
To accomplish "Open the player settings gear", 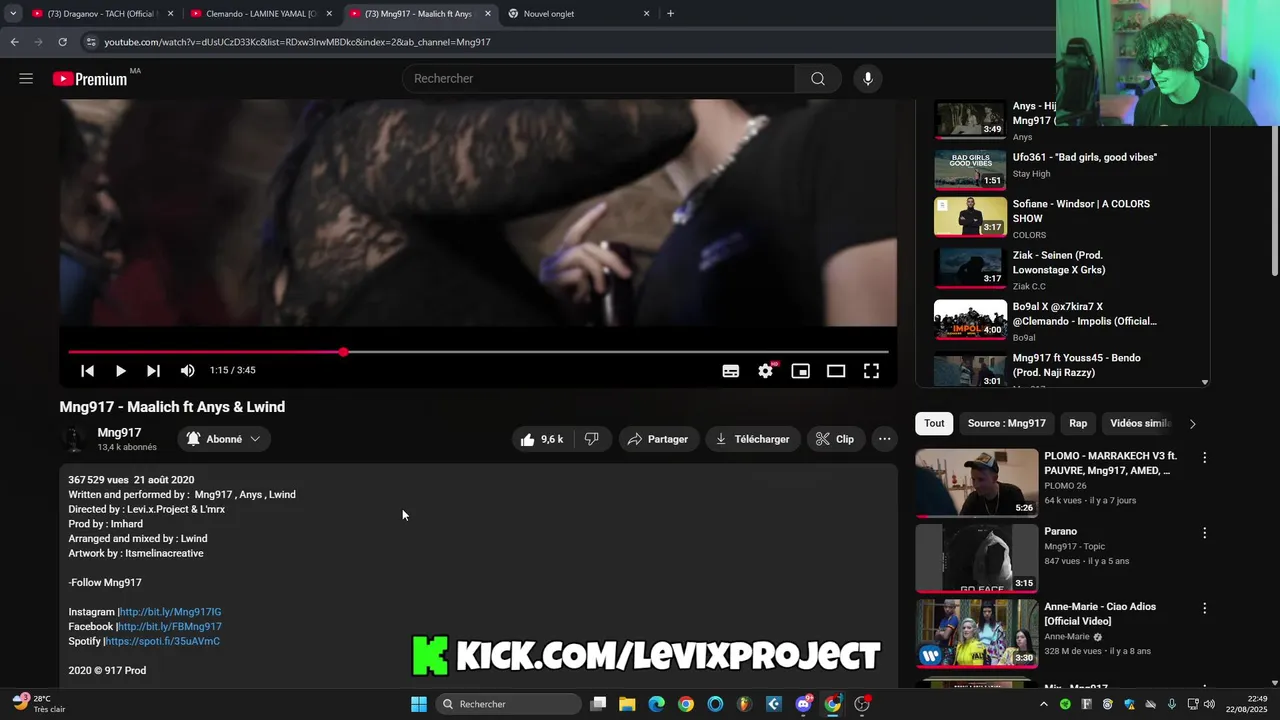I will 766,371.
